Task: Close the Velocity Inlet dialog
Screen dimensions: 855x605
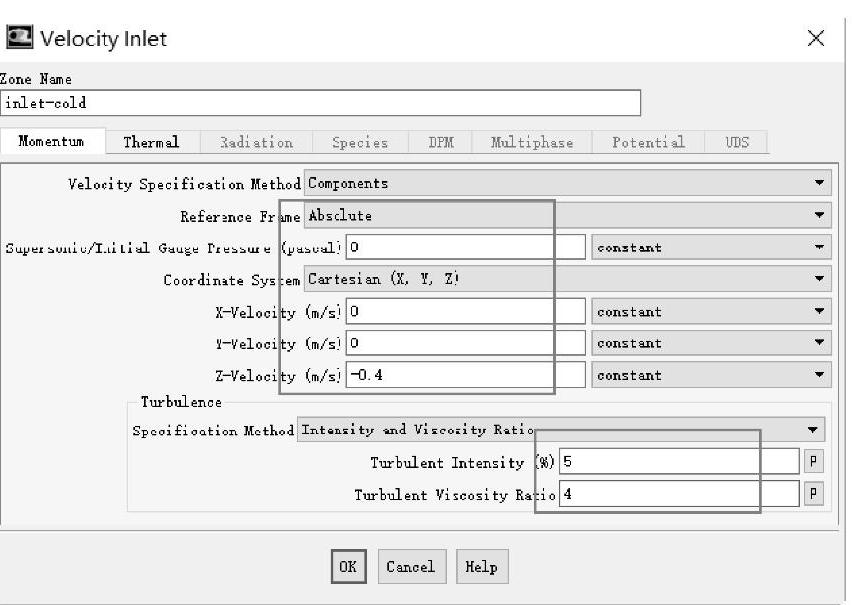Action: coord(816,39)
